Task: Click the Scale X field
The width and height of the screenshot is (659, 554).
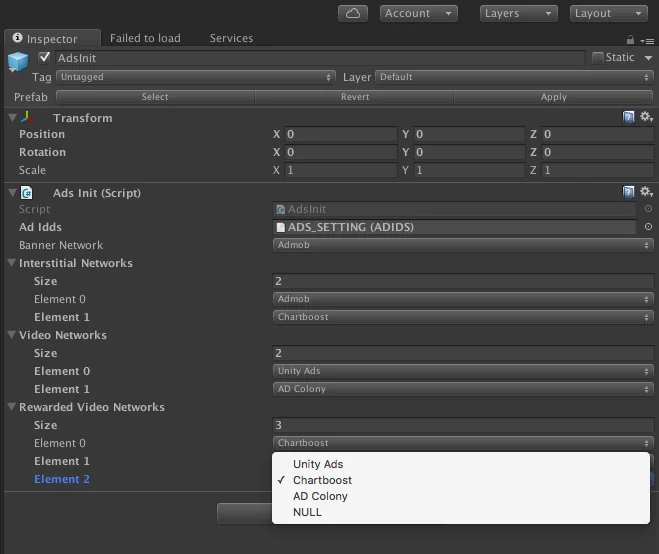Action: [x=340, y=170]
